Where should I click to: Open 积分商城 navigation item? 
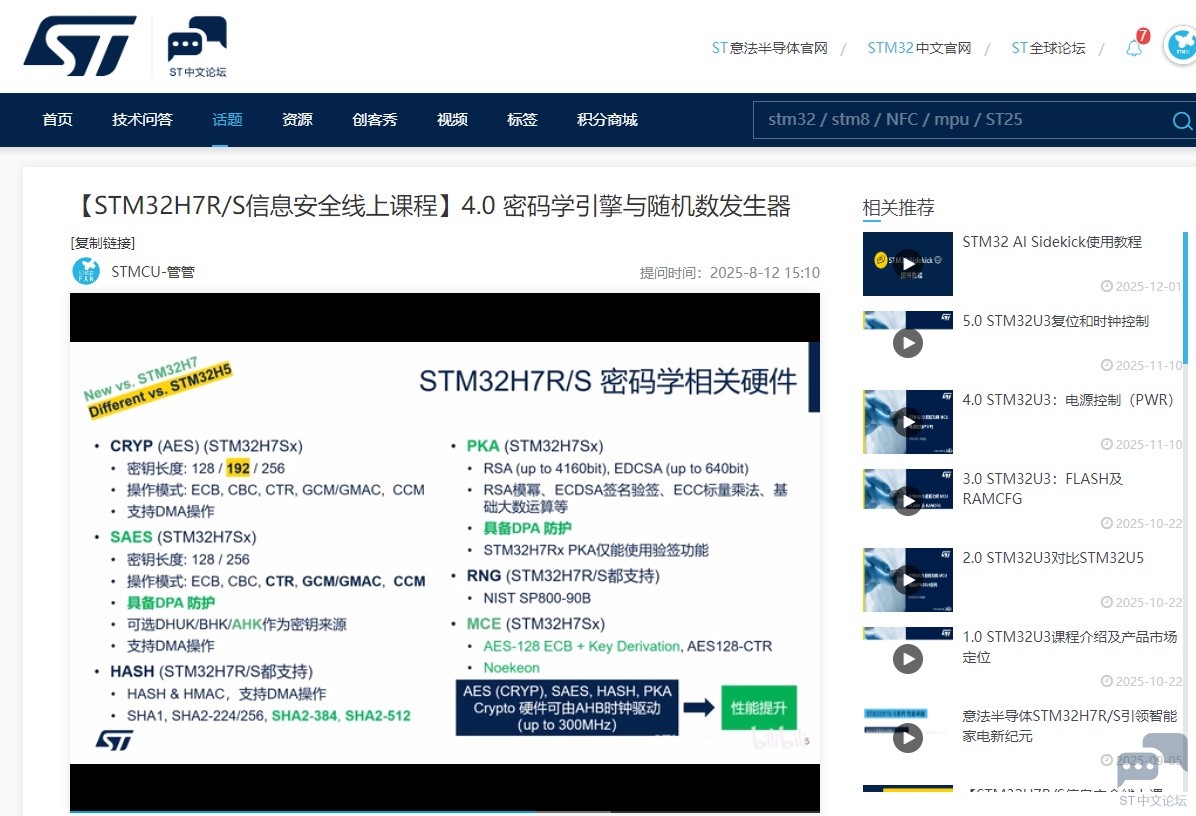click(x=607, y=120)
